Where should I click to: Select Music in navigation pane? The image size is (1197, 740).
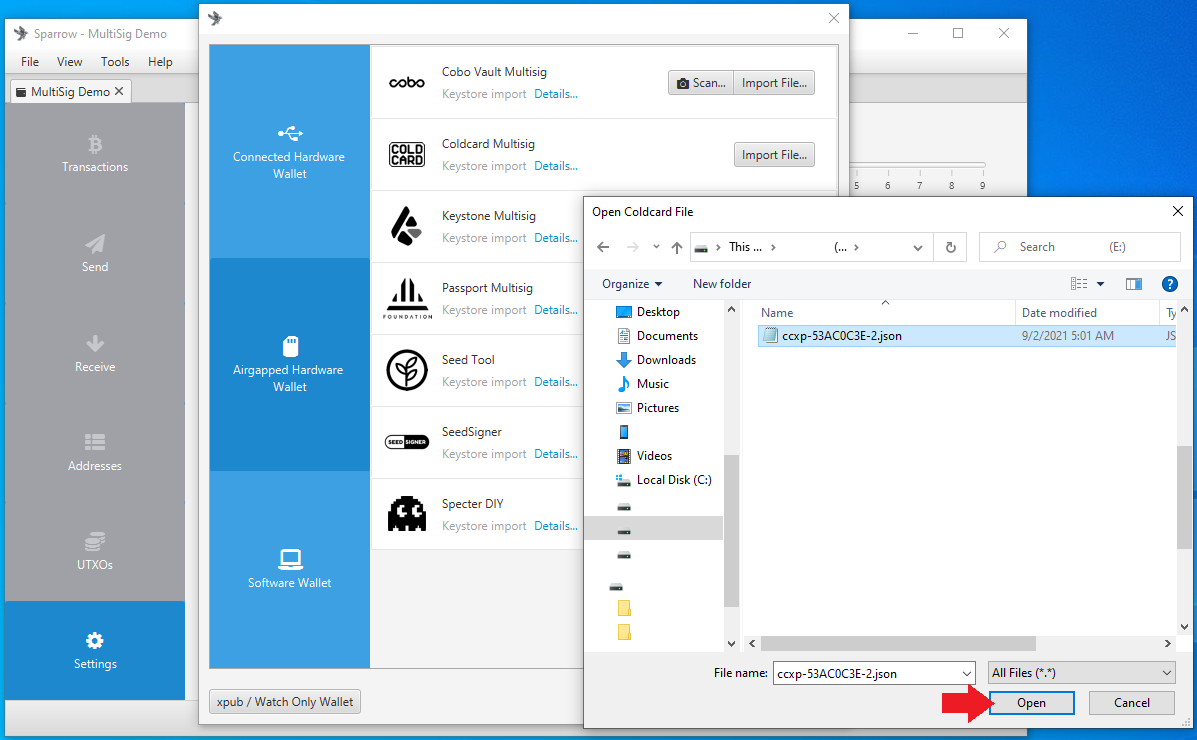click(x=653, y=383)
